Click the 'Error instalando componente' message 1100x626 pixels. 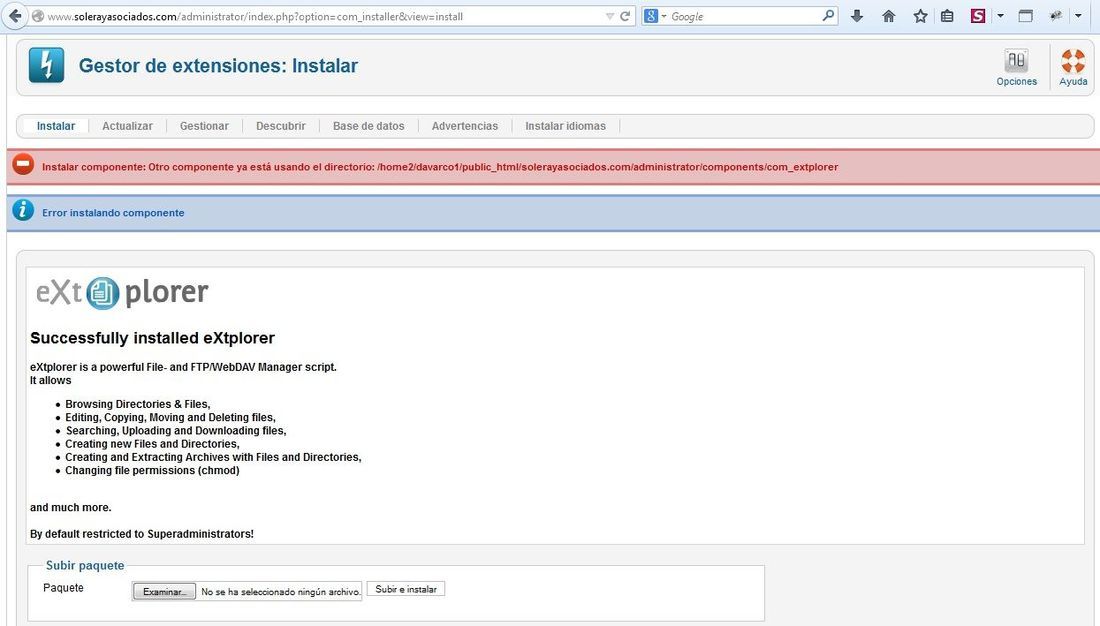[113, 213]
